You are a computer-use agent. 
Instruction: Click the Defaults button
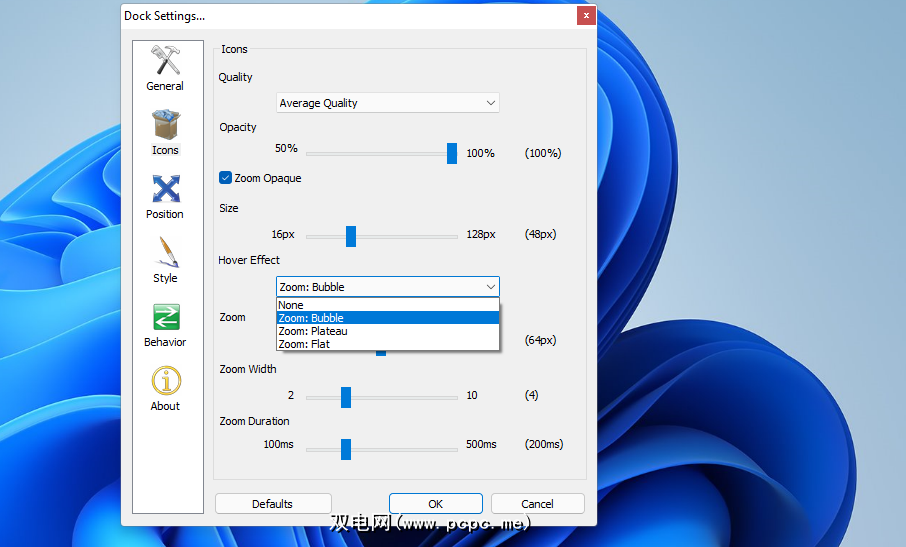click(x=272, y=504)
